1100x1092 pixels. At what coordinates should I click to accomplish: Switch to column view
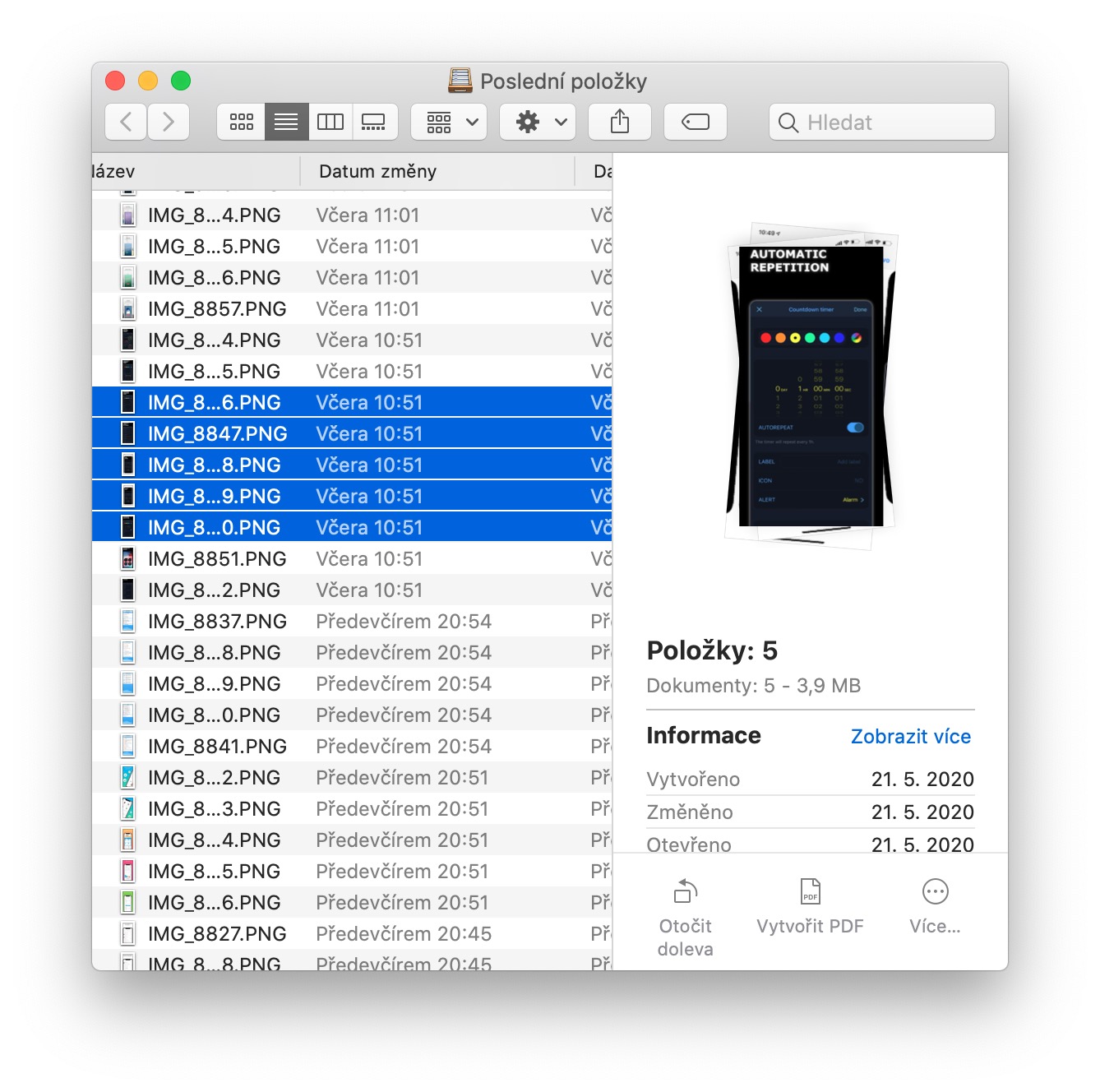click(330, 122)
